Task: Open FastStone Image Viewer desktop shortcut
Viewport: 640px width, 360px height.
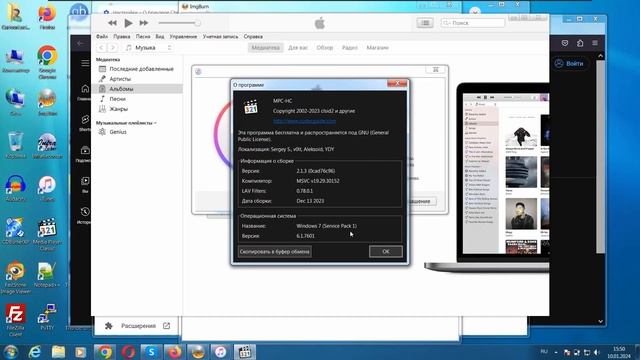Action: [16, 278]
